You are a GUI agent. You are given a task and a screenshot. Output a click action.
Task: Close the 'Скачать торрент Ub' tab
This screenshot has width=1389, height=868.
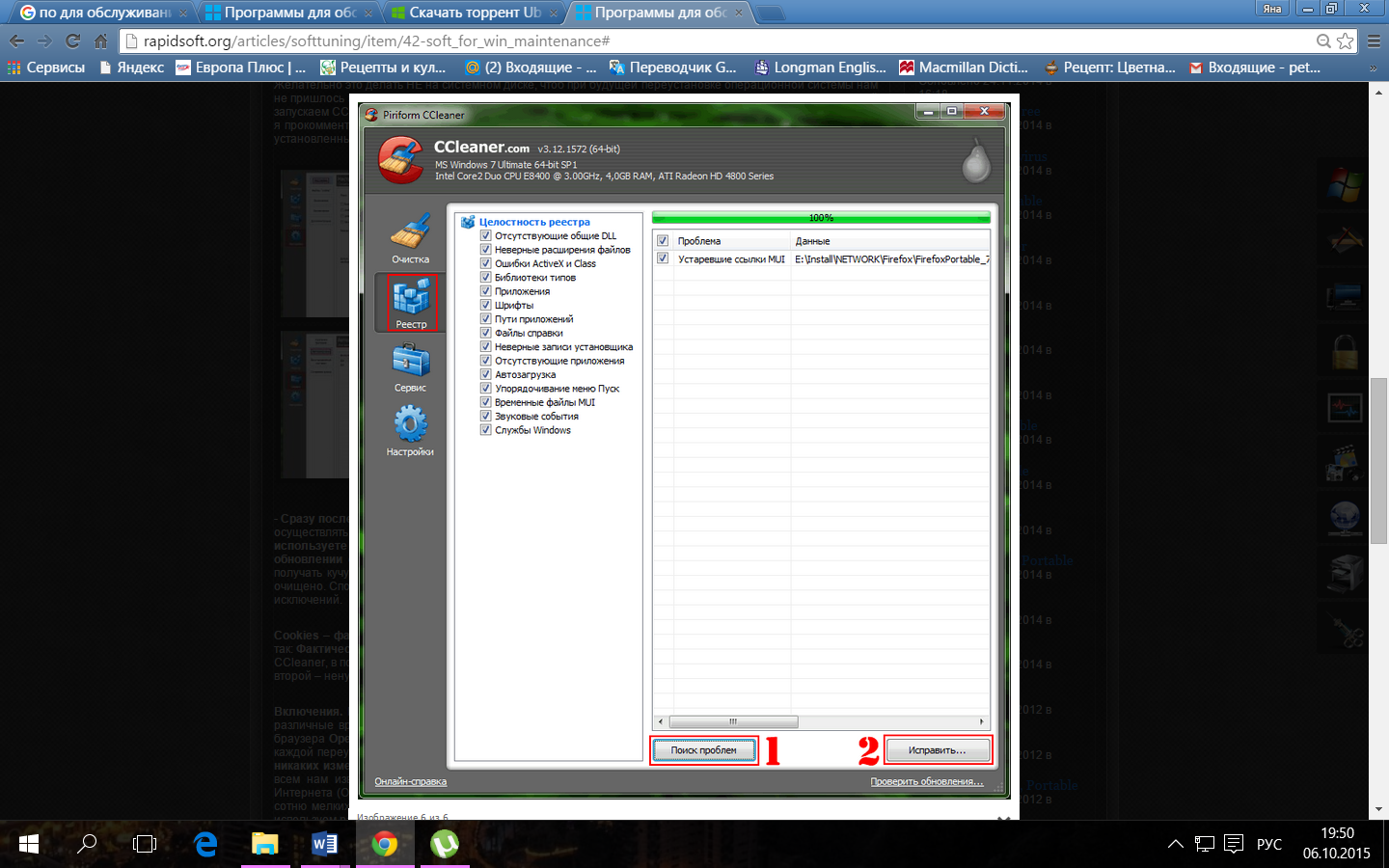pyautogui.click(x=554, y=14)
